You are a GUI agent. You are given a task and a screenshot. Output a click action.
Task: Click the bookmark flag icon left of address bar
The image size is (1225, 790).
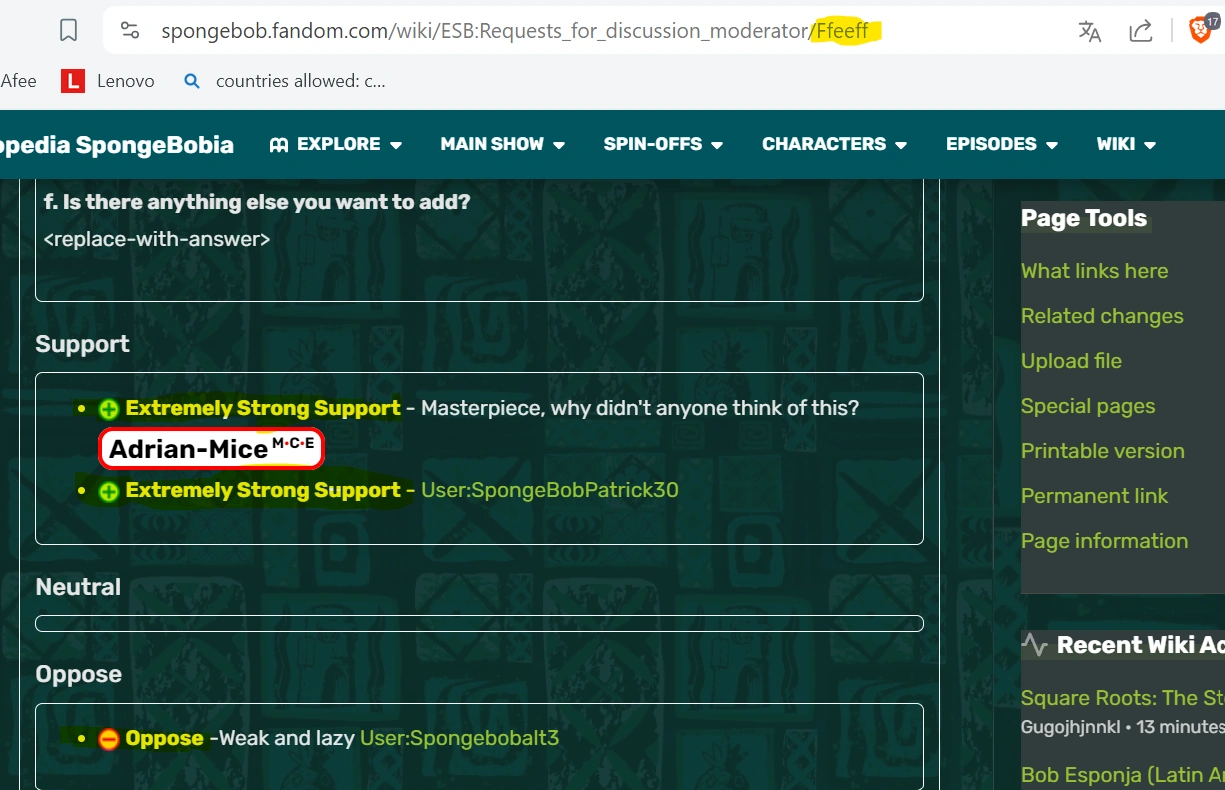66,30
